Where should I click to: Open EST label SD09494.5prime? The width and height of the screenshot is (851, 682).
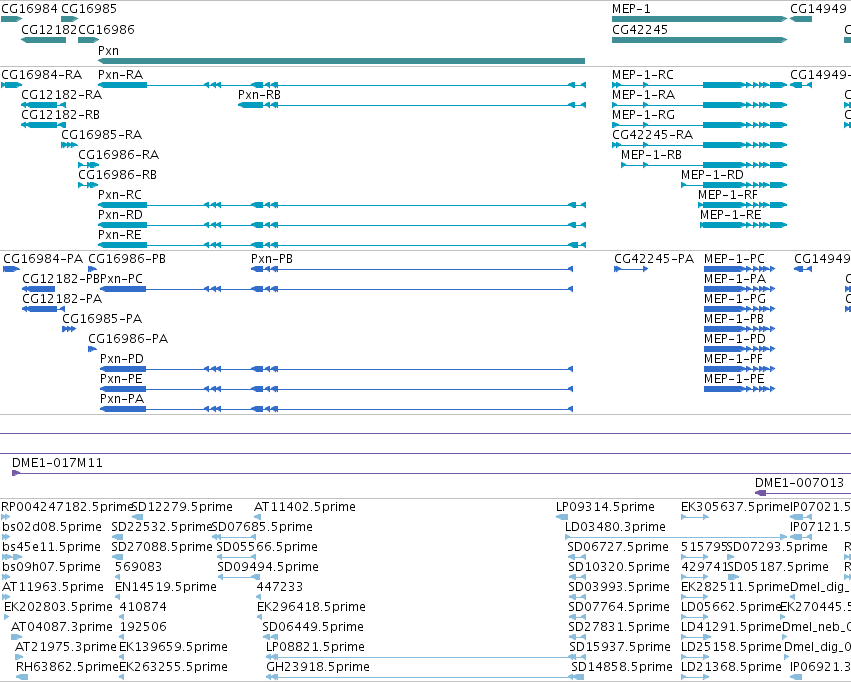(268, 567)
